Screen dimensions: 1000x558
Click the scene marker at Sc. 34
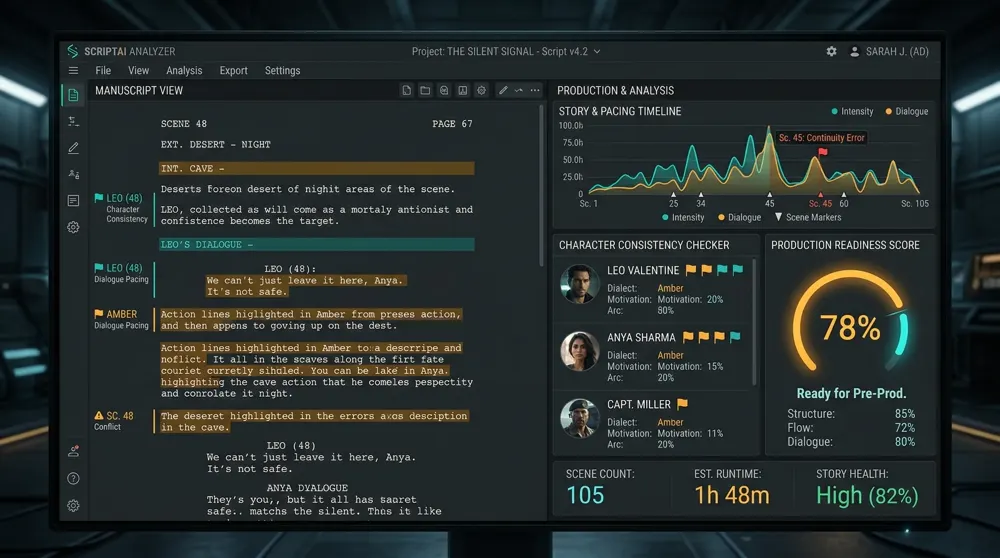(701, 195)
